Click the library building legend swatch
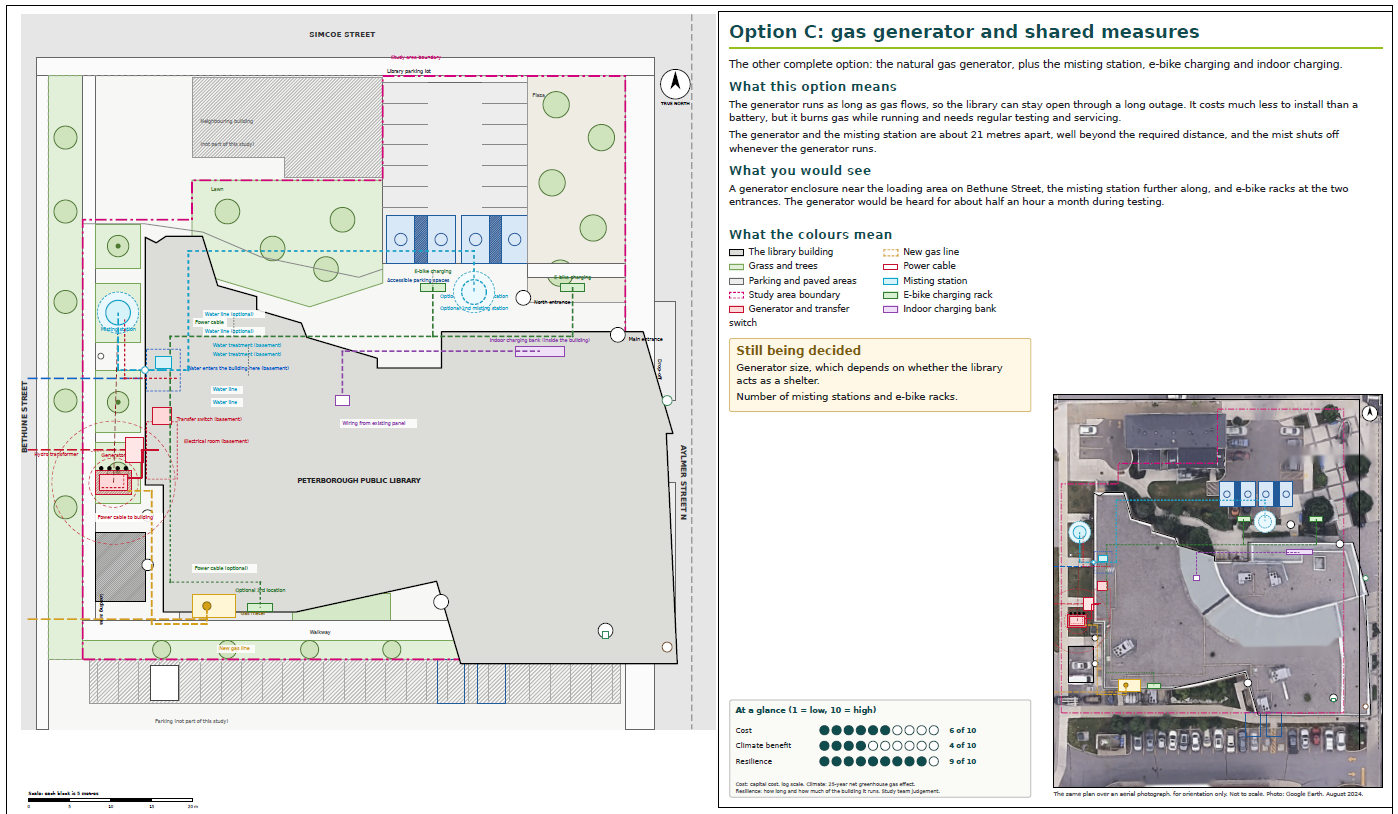 point(736,252)
